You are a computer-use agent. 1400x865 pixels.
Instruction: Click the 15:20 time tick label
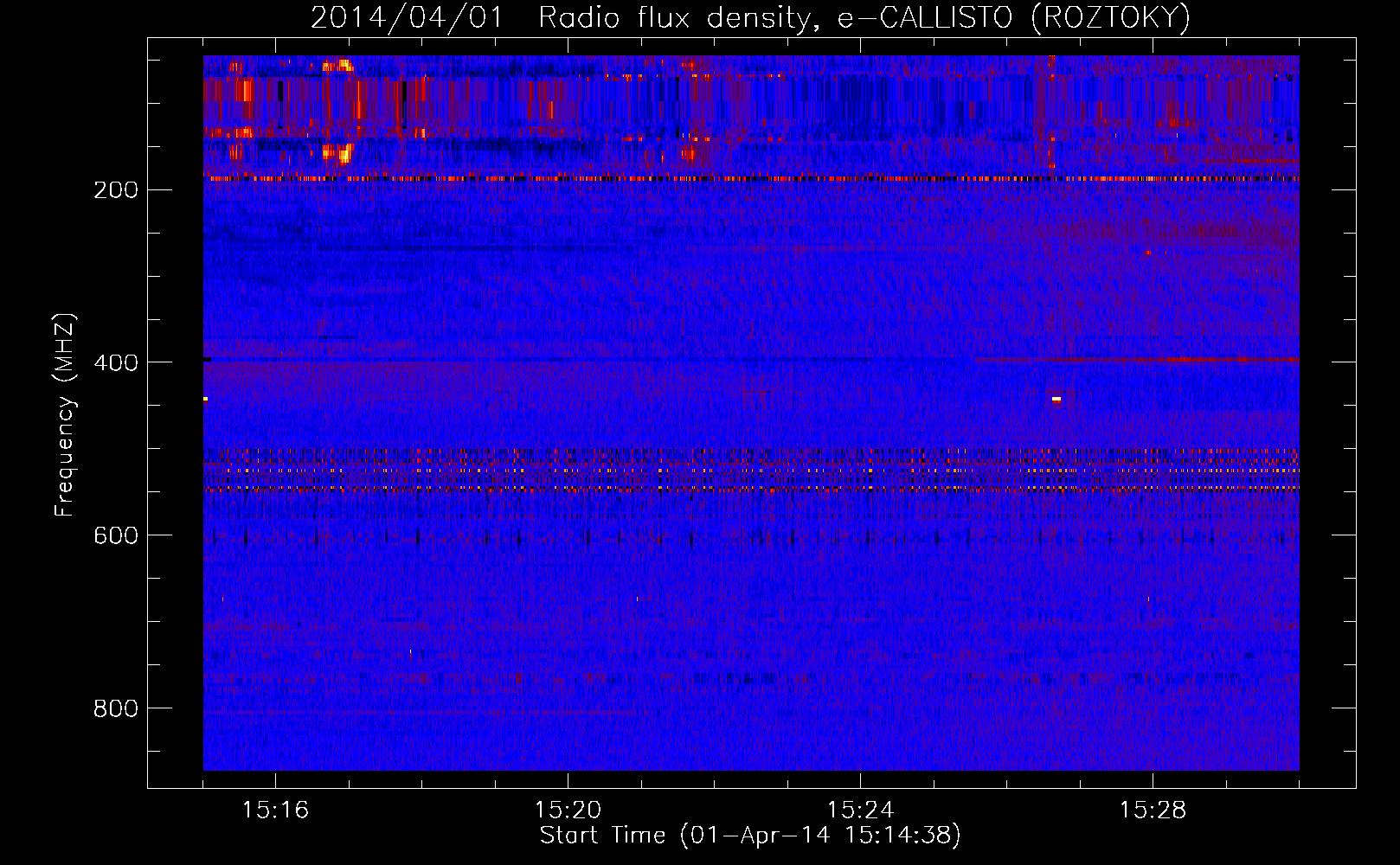click(x=568, y=811)
